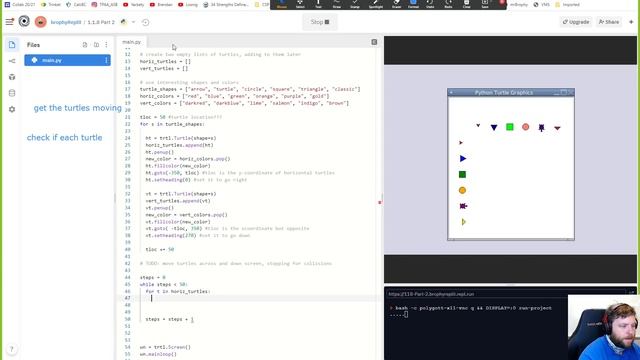Open the Collab 20/21 bookmark
640x360 pixels.
pos(20,4)
